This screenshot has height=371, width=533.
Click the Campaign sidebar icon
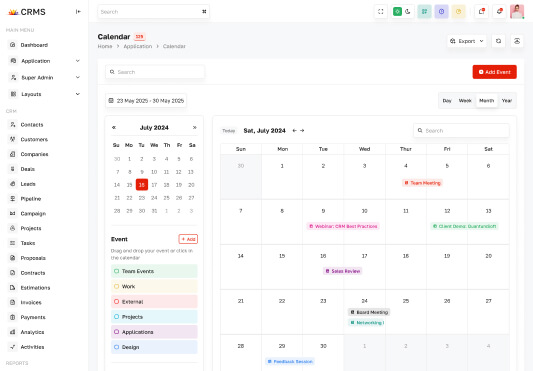click(x=13, y=214)
